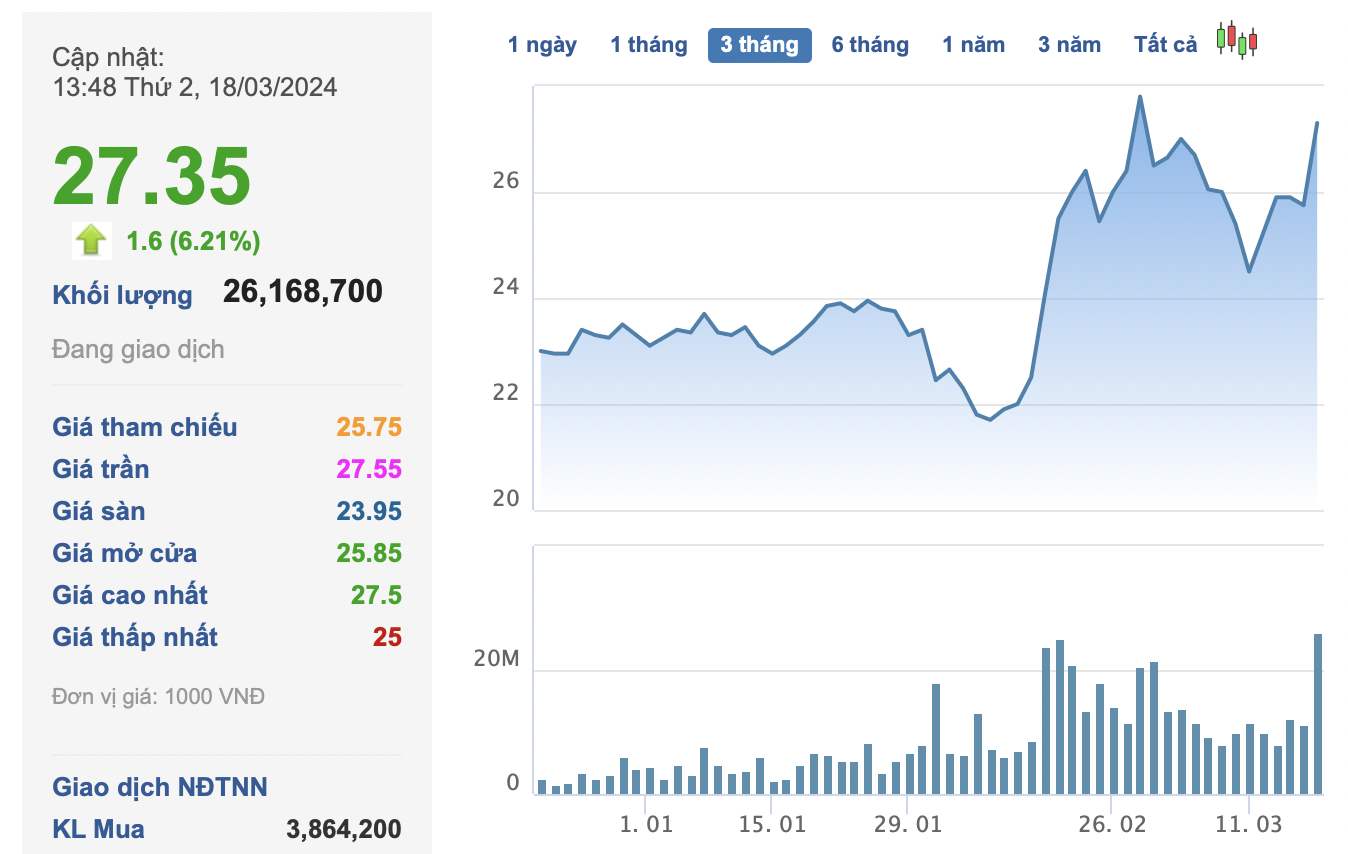Select the '3 tháng' time range tab
This screenshot has width=1348, height=854.
[760, 45]
